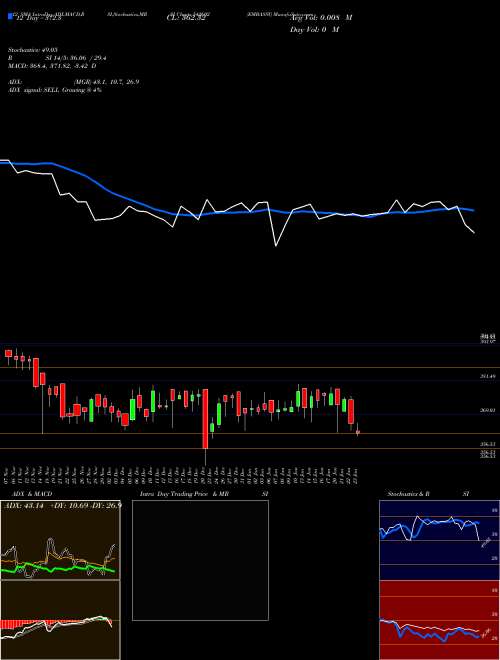Click the date axis labels below candles

[181, 475]
